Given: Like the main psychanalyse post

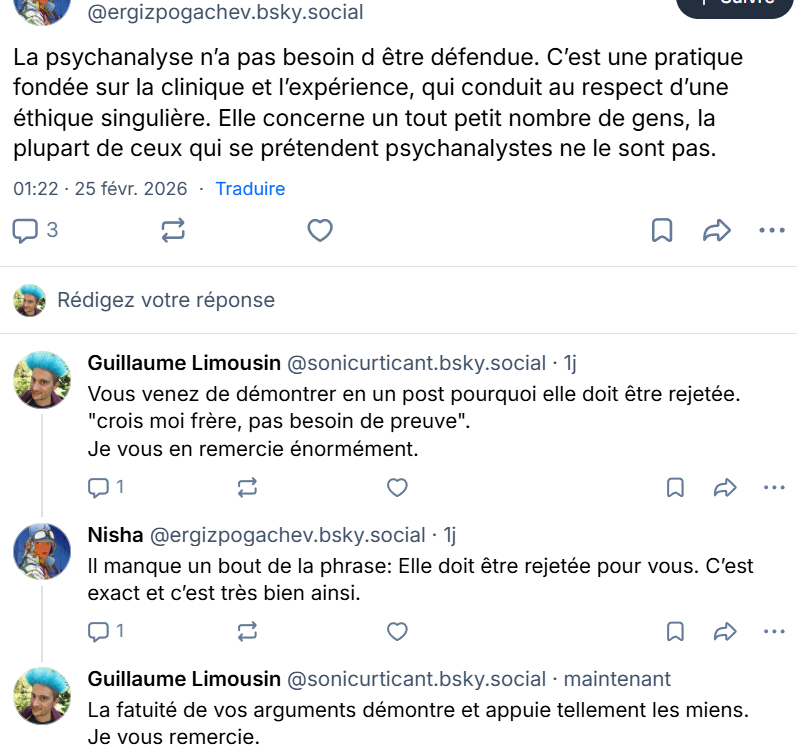Looking at the screenshot, I should coord(319,231).
